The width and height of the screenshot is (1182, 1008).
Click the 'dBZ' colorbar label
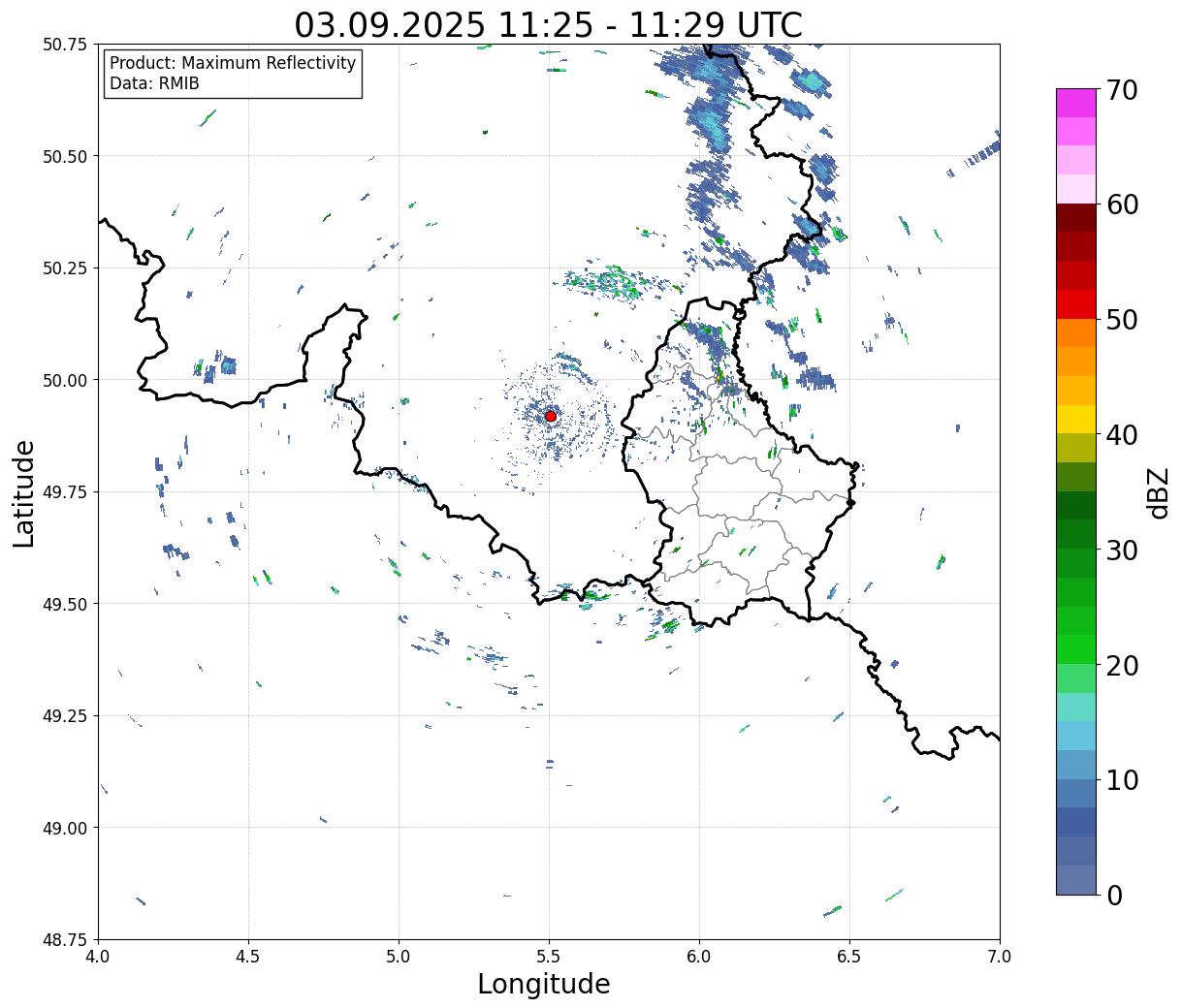coord(1158,492)
